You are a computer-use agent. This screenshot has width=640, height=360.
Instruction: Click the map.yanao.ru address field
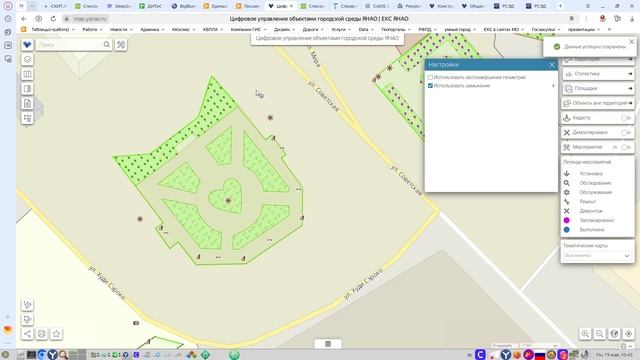point(90,19)
